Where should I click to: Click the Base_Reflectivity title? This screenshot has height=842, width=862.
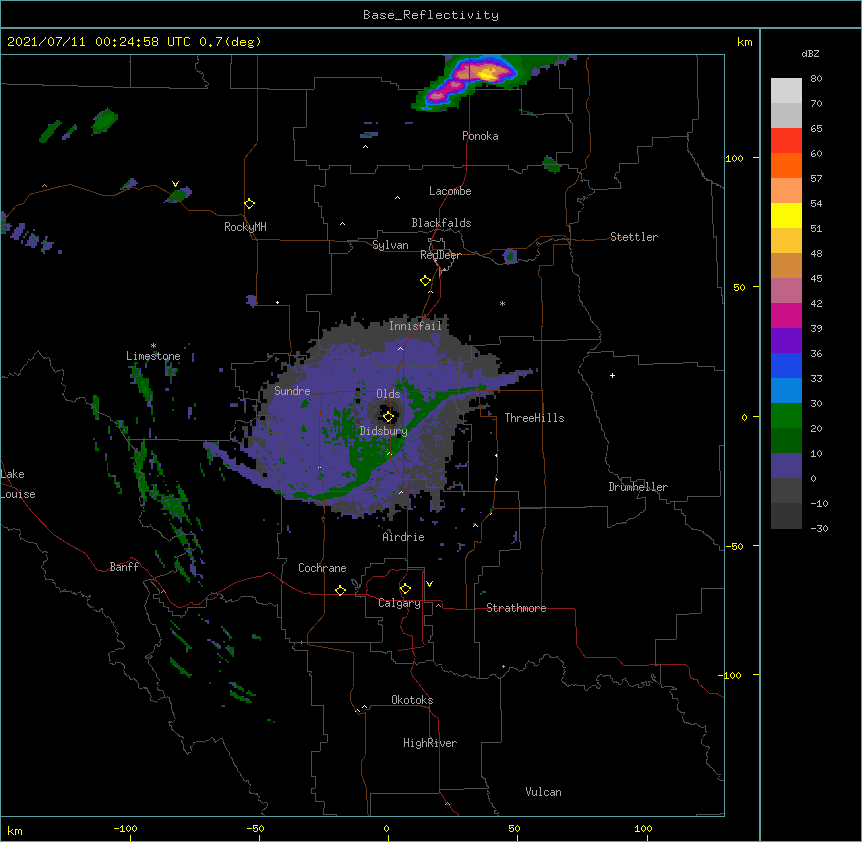pos(431,15)
